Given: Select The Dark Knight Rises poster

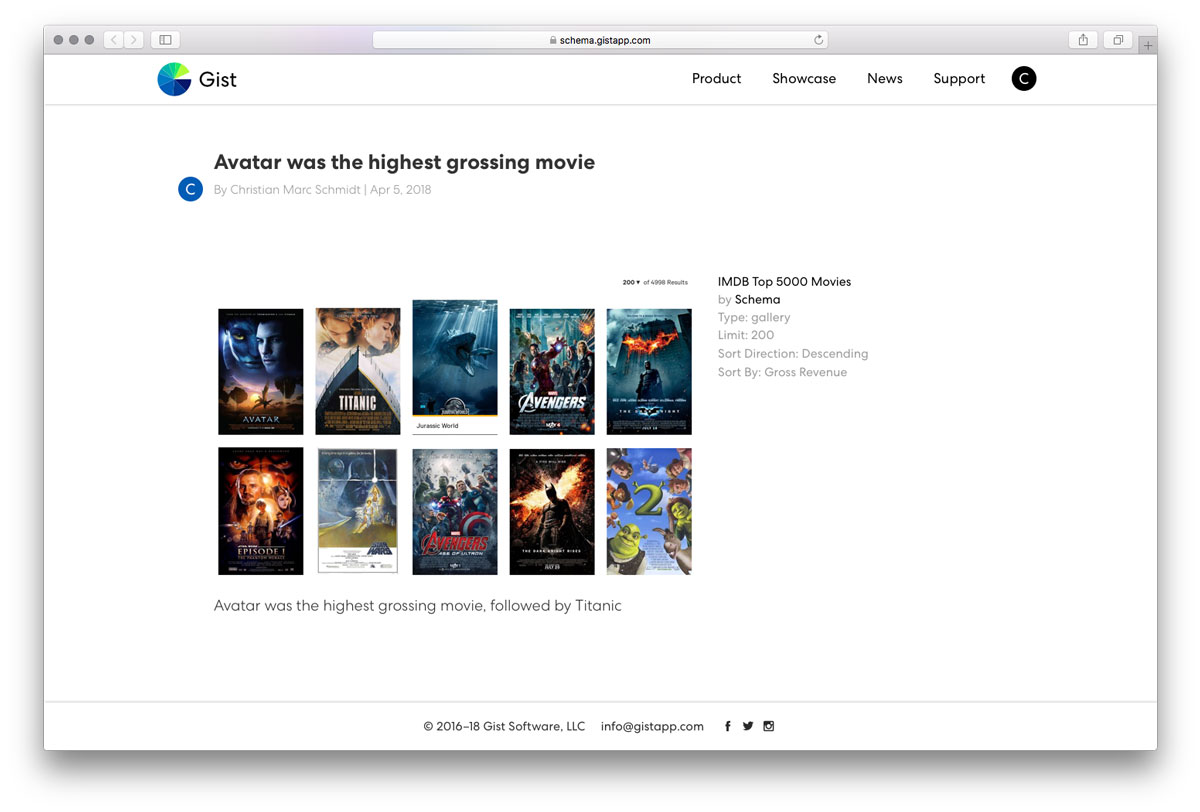Looking at the screenshot, I should pyautogui.click(x=552, y=511).
